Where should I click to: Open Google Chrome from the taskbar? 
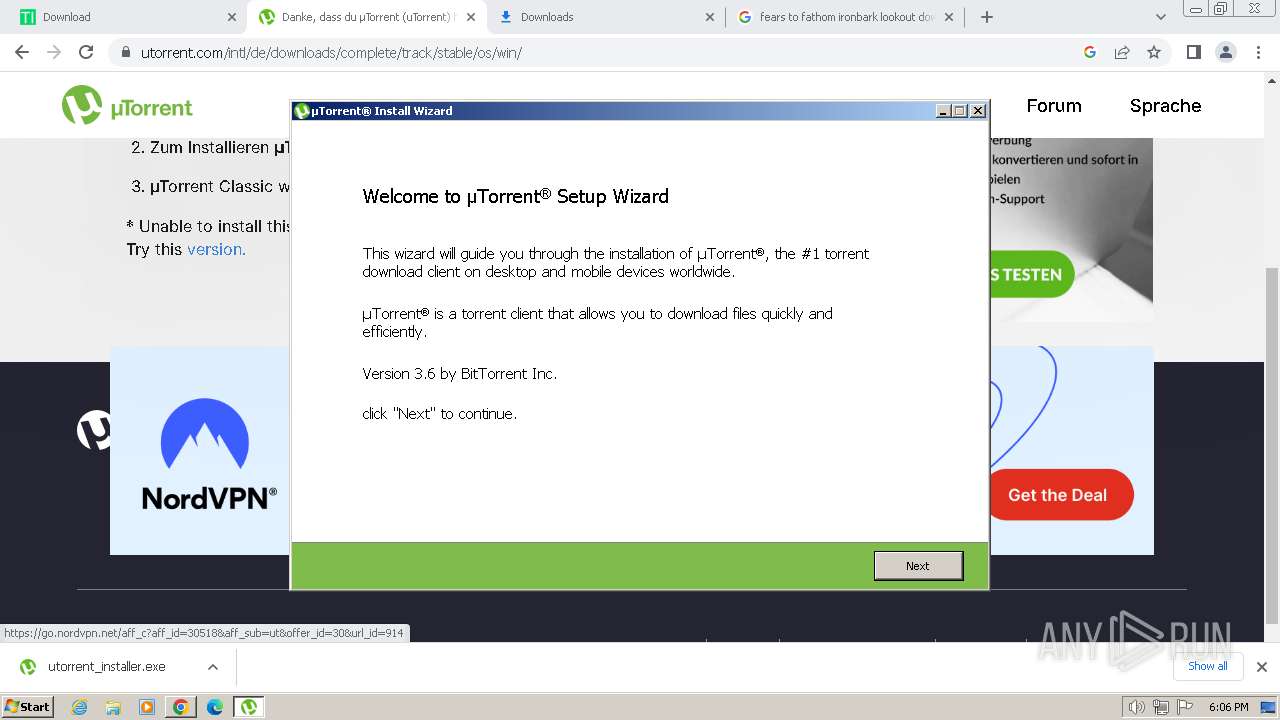(x=181, y=707)
